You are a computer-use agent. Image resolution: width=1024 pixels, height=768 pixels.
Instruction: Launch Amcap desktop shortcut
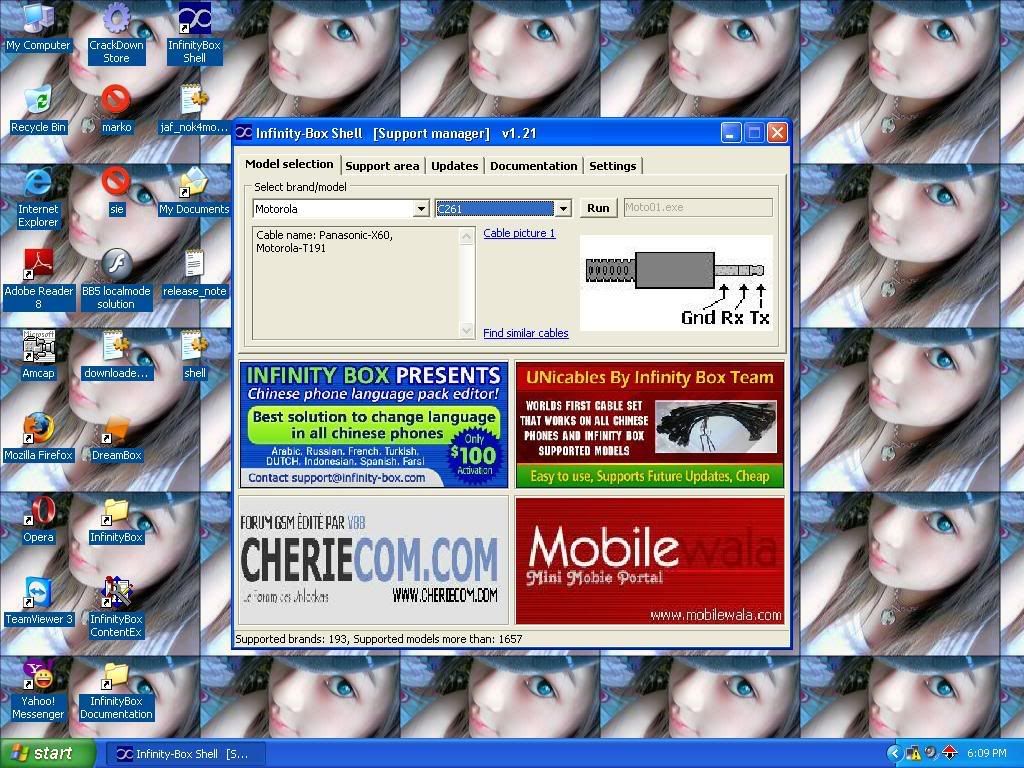point(38,356)
